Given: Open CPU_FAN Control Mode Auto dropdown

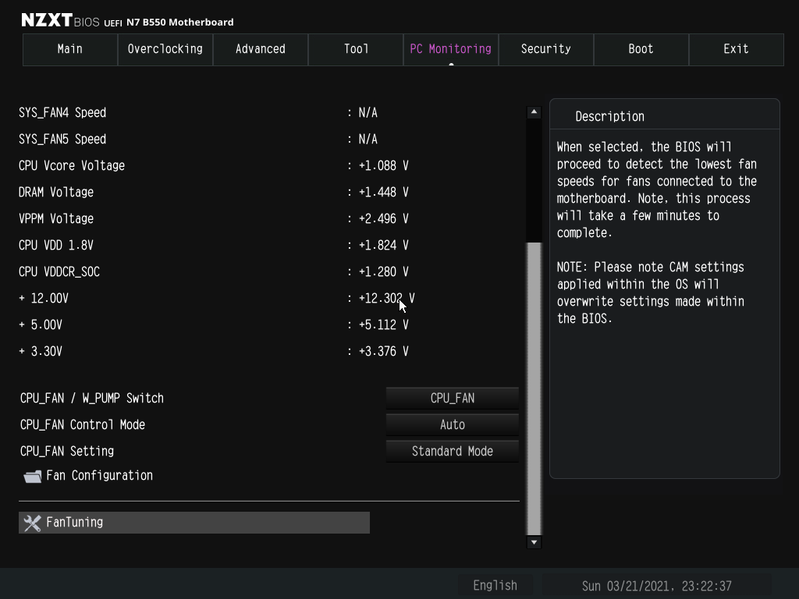Looking at the screenshot, I should (x=452, y=424).
